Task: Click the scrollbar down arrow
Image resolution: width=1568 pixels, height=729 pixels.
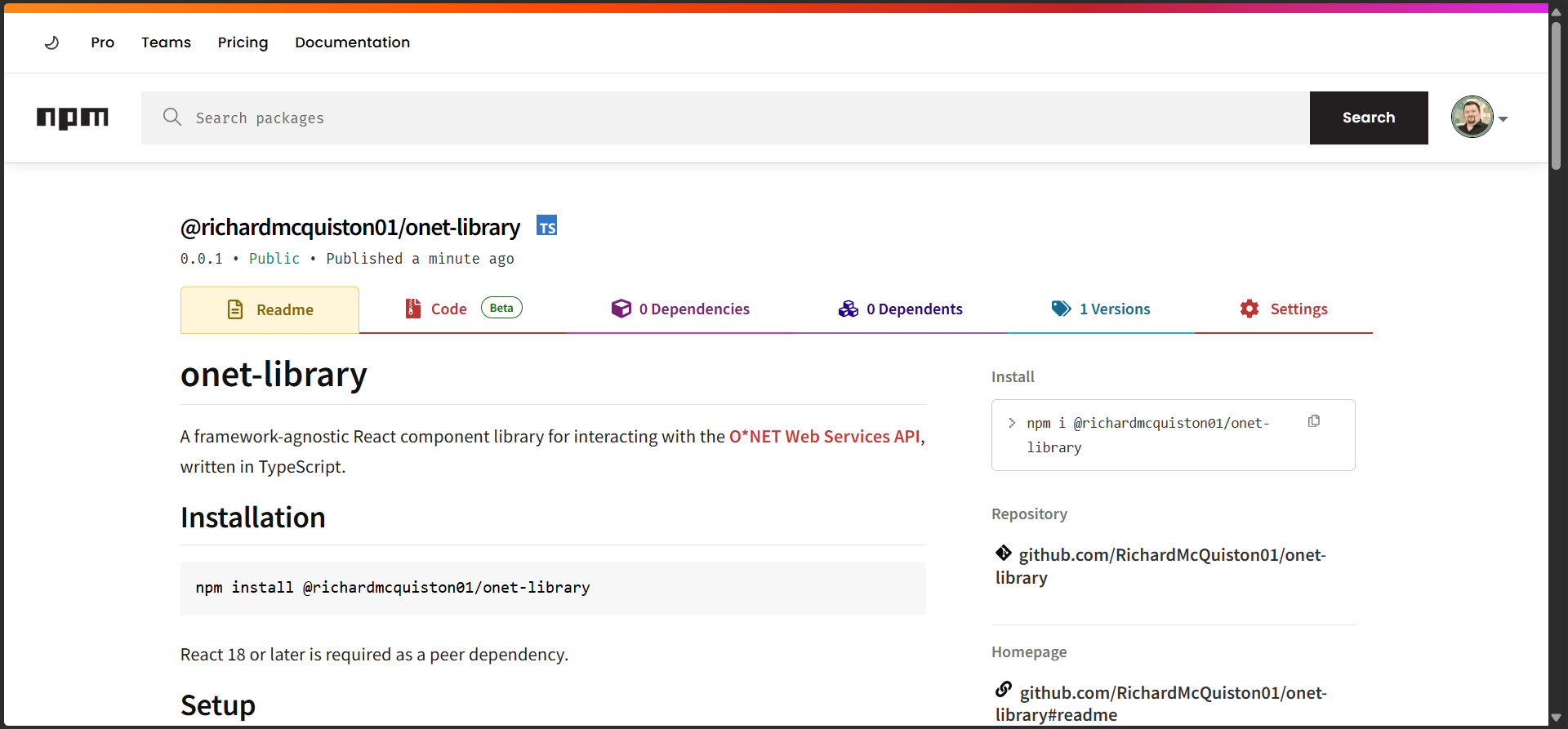Action: coord(1557,718)
